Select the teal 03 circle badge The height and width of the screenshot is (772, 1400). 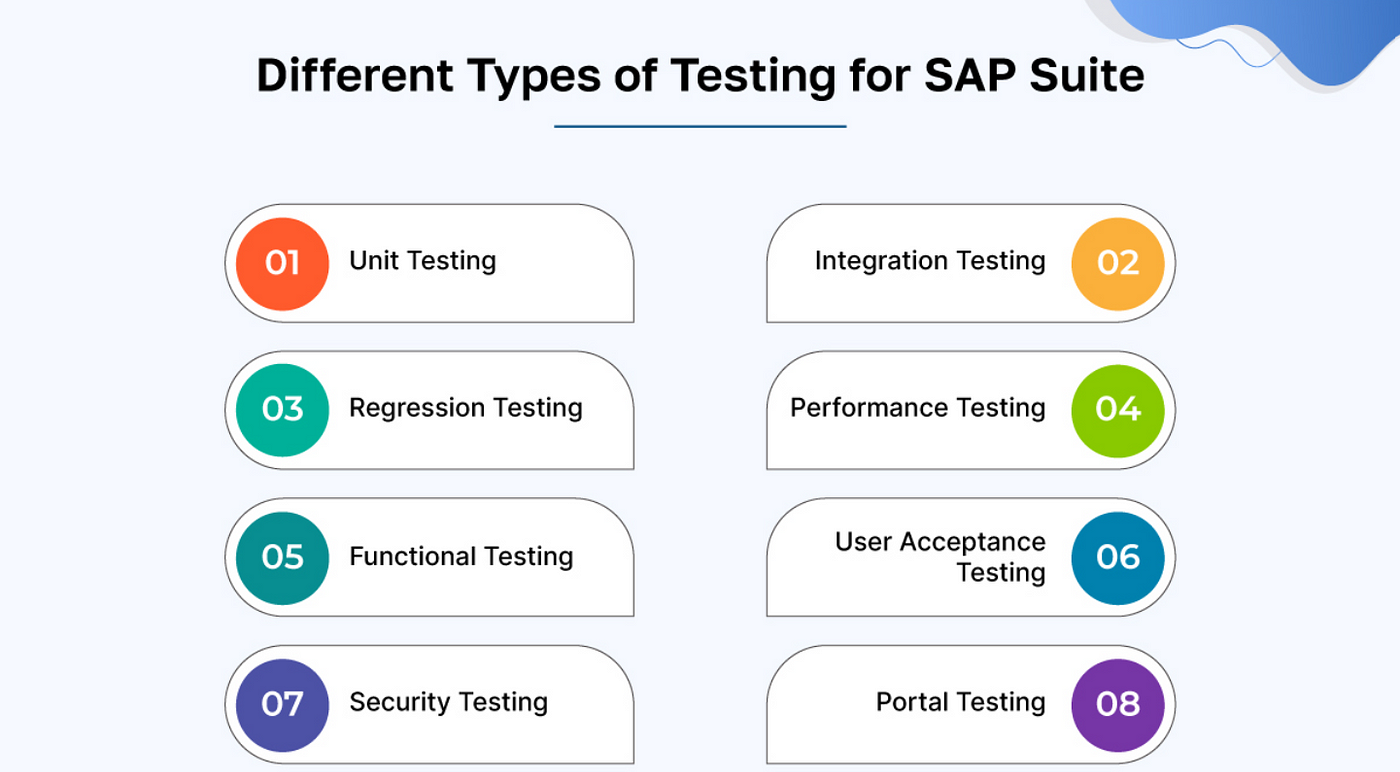pyautogui.click(x=282, y=410)
